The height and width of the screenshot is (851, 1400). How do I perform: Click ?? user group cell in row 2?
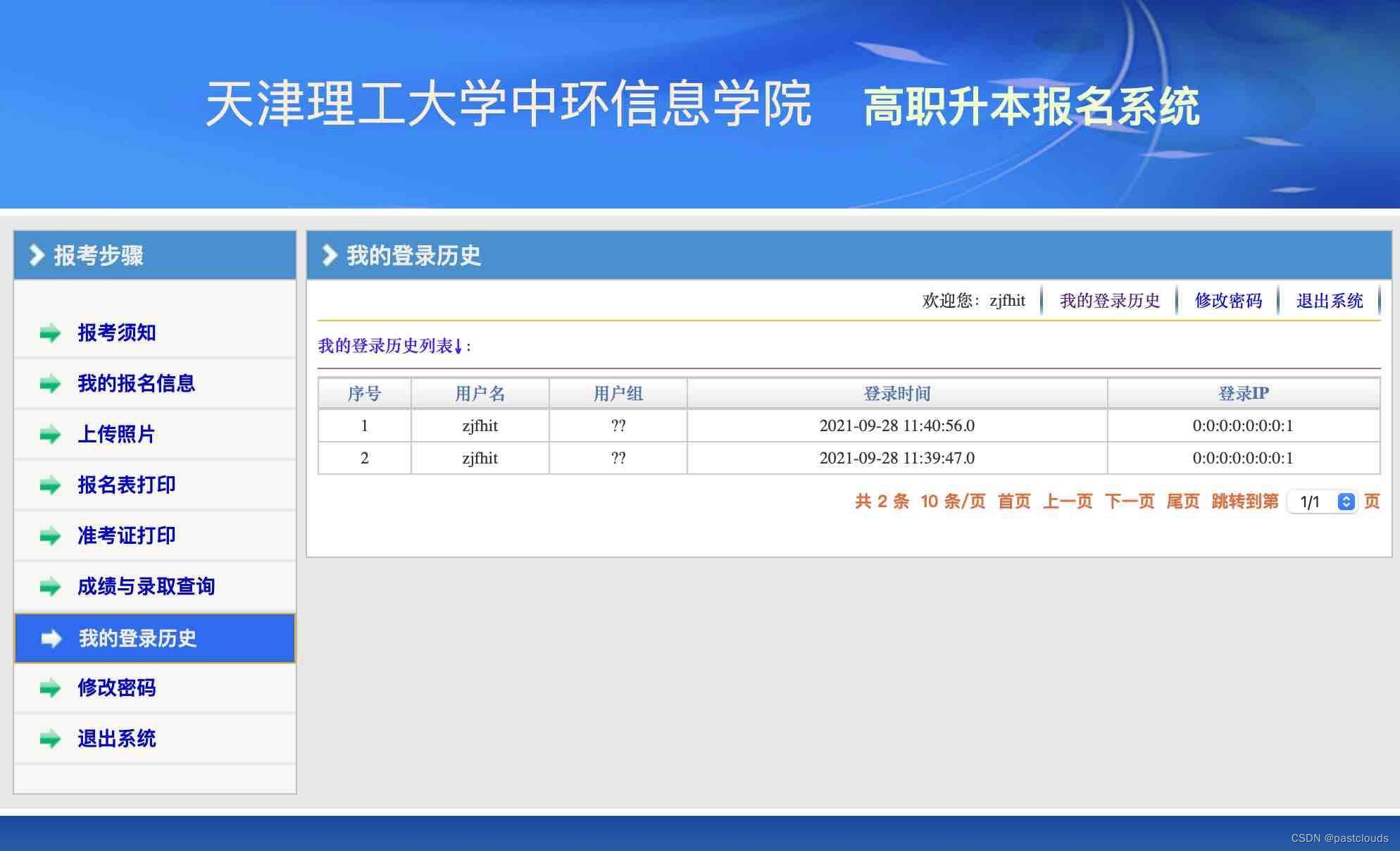(618, 458)
